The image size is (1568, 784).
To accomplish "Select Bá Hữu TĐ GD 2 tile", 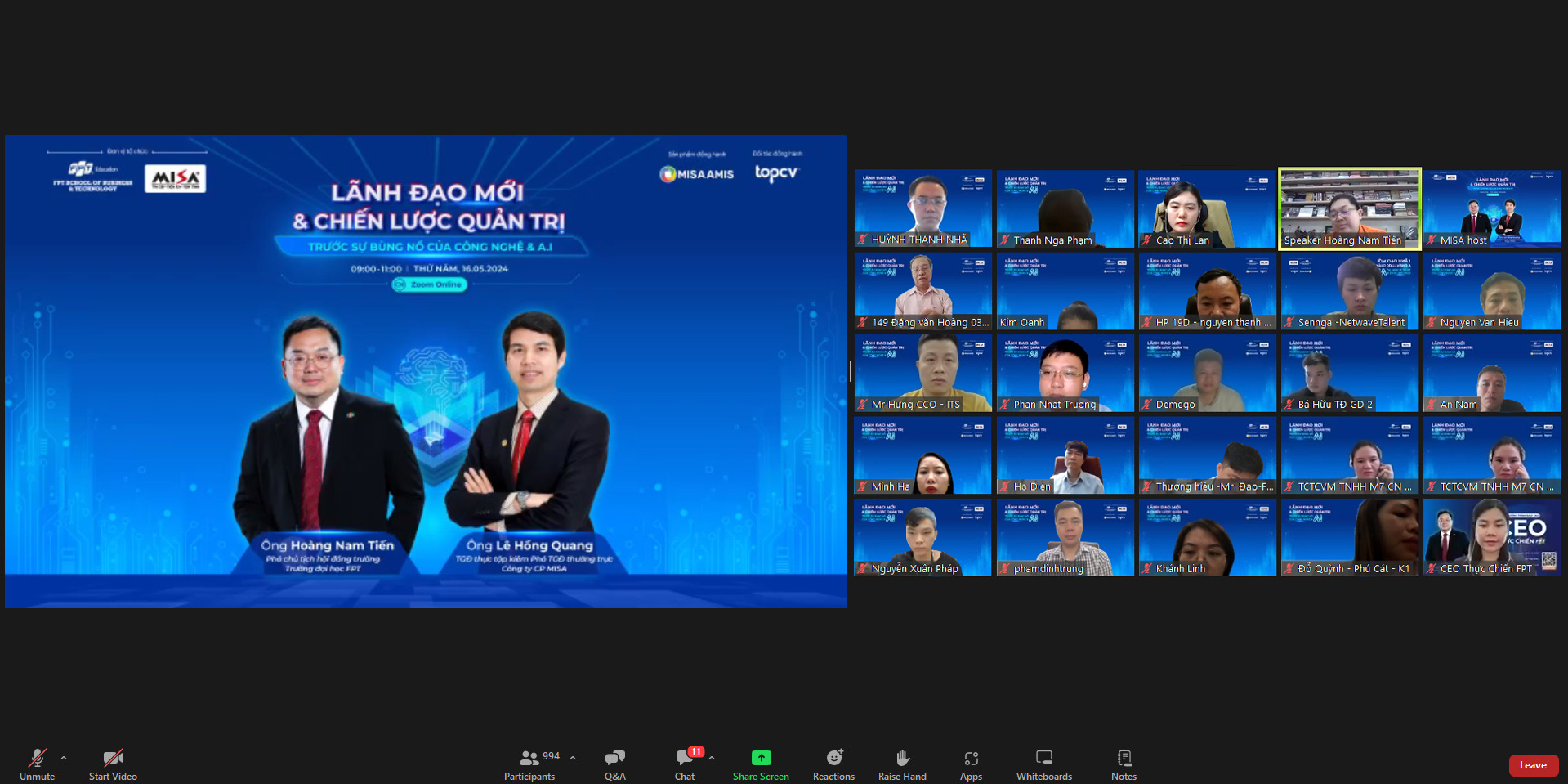I will [1350, 373].
